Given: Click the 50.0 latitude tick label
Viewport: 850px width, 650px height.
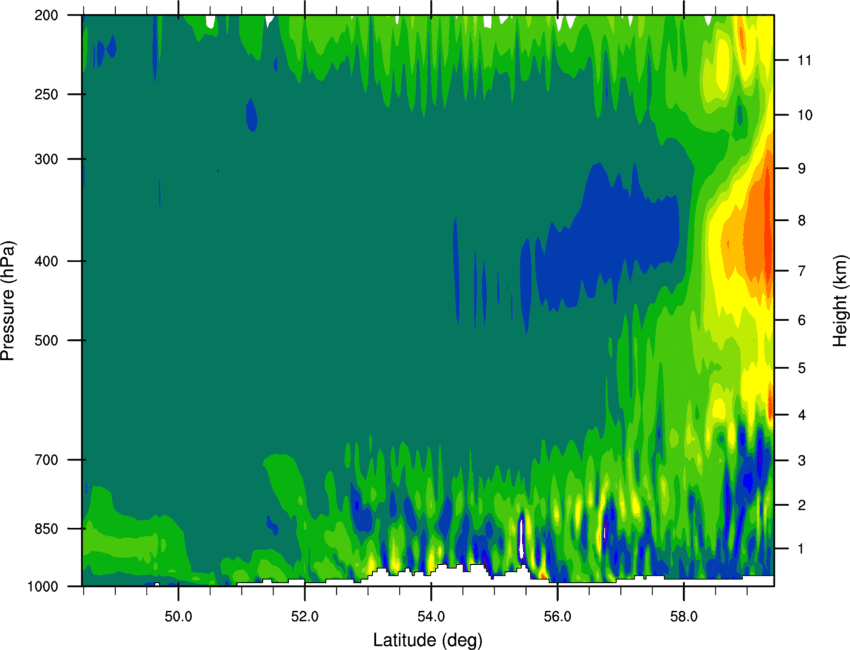Looking at the screenshot, I should pos(178,617).
